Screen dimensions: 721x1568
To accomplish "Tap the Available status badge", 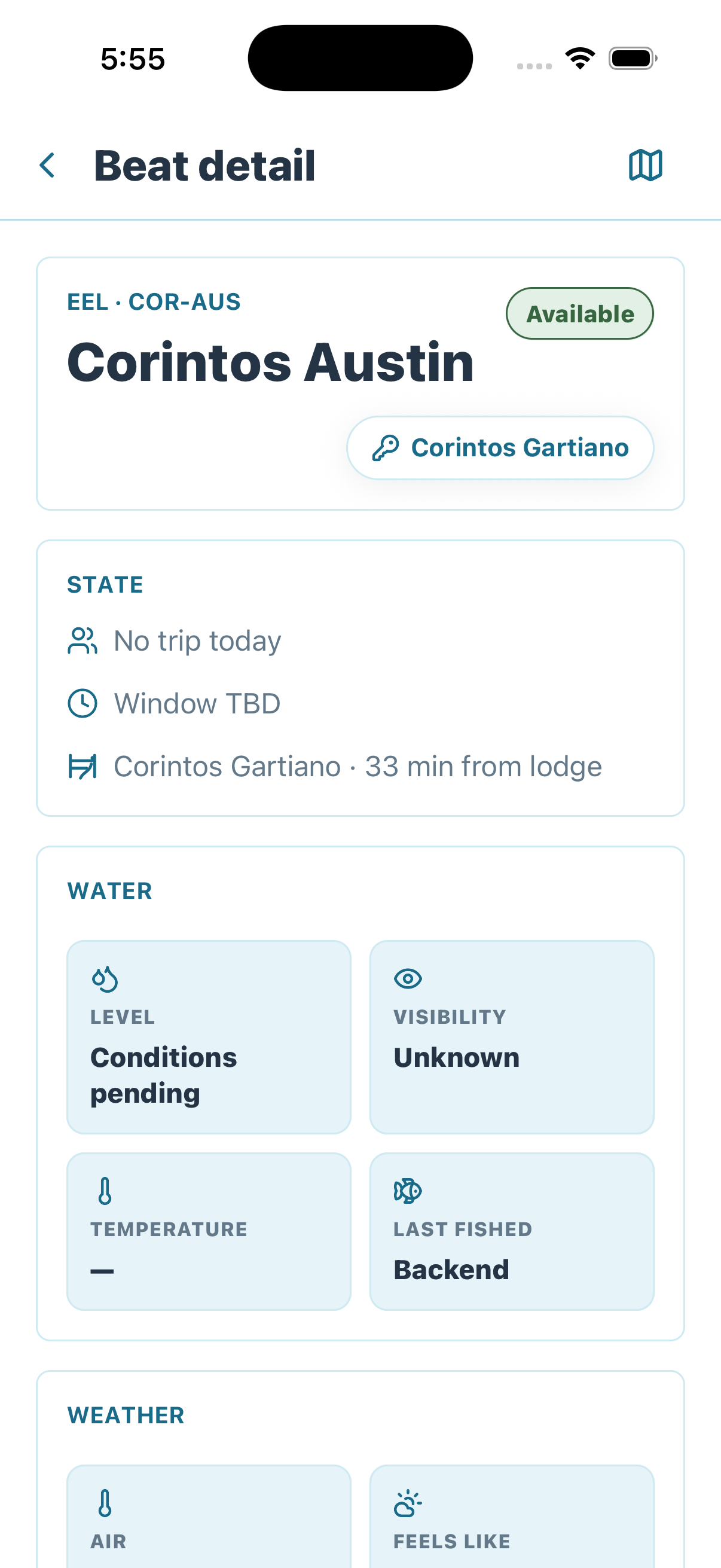I will coord(580,313).
